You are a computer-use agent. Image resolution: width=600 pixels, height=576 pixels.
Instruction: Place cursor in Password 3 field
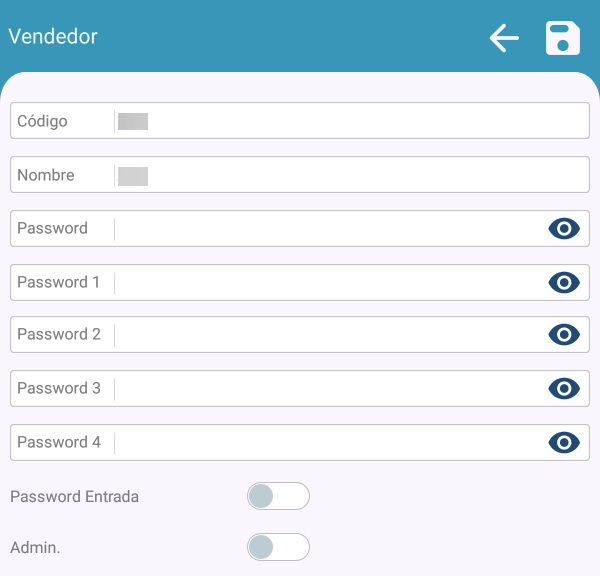click(330, 389)
